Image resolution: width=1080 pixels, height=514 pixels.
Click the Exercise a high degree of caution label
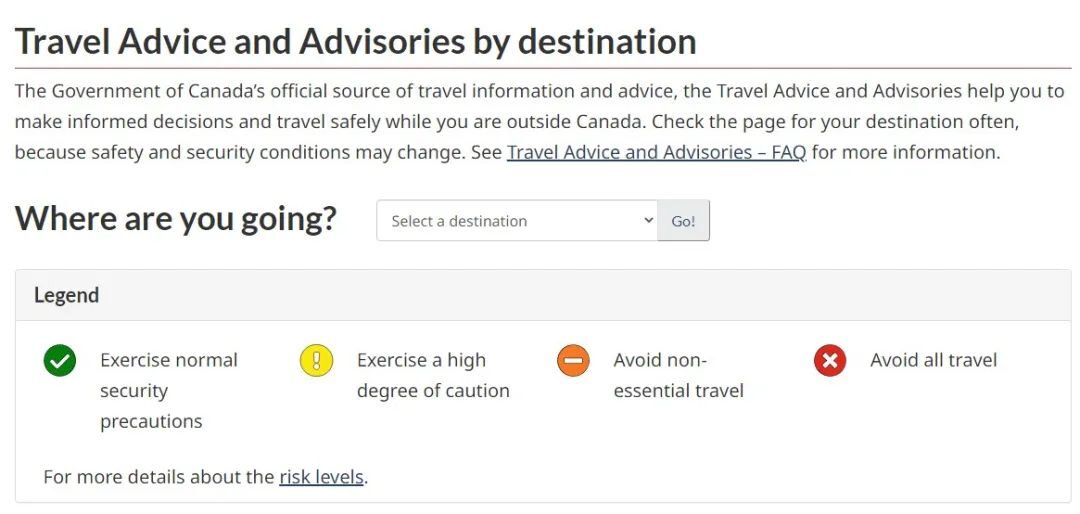pyautogui.click(x=432, y=375)
